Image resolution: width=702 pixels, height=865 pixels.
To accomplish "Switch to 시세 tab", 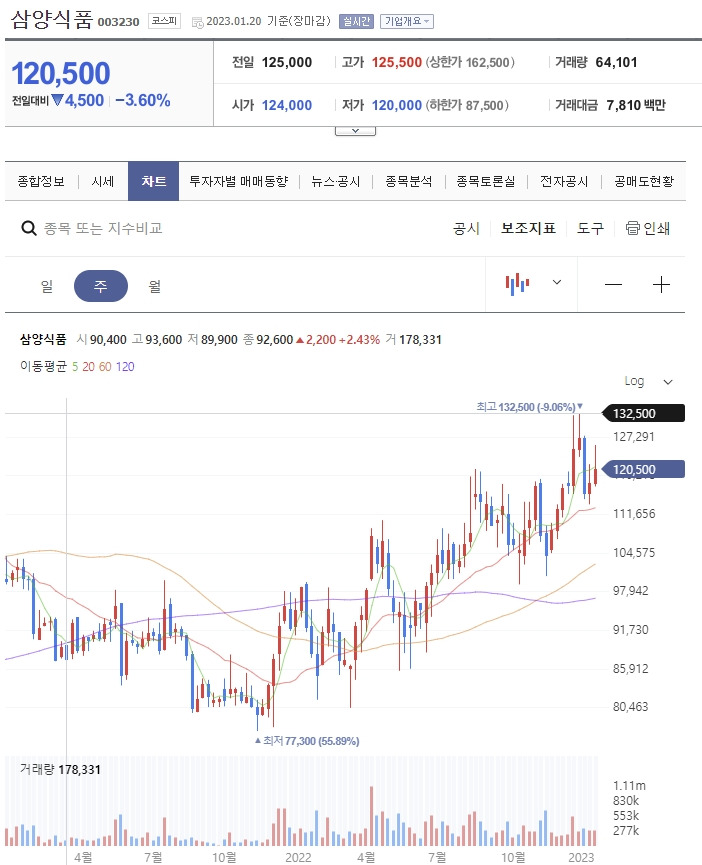I will pyautogui.click(x=103, y=181).
